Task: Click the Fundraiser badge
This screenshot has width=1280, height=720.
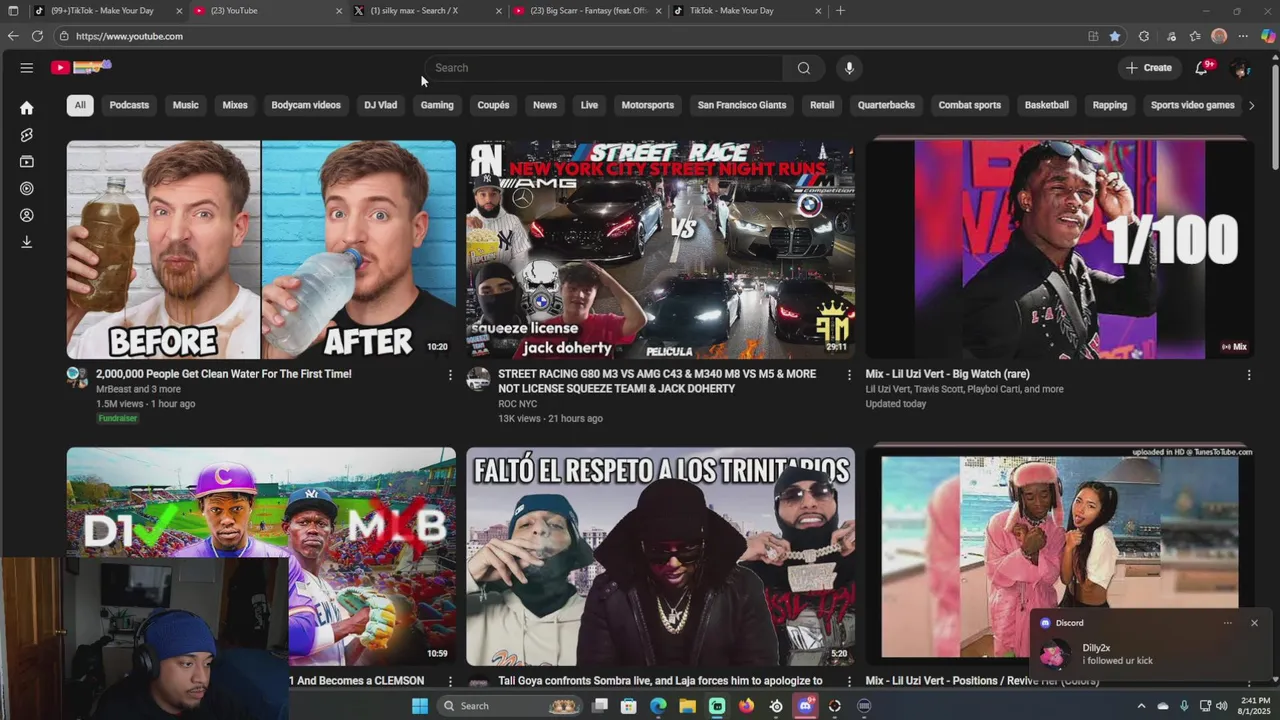Action: coord(118,418)
